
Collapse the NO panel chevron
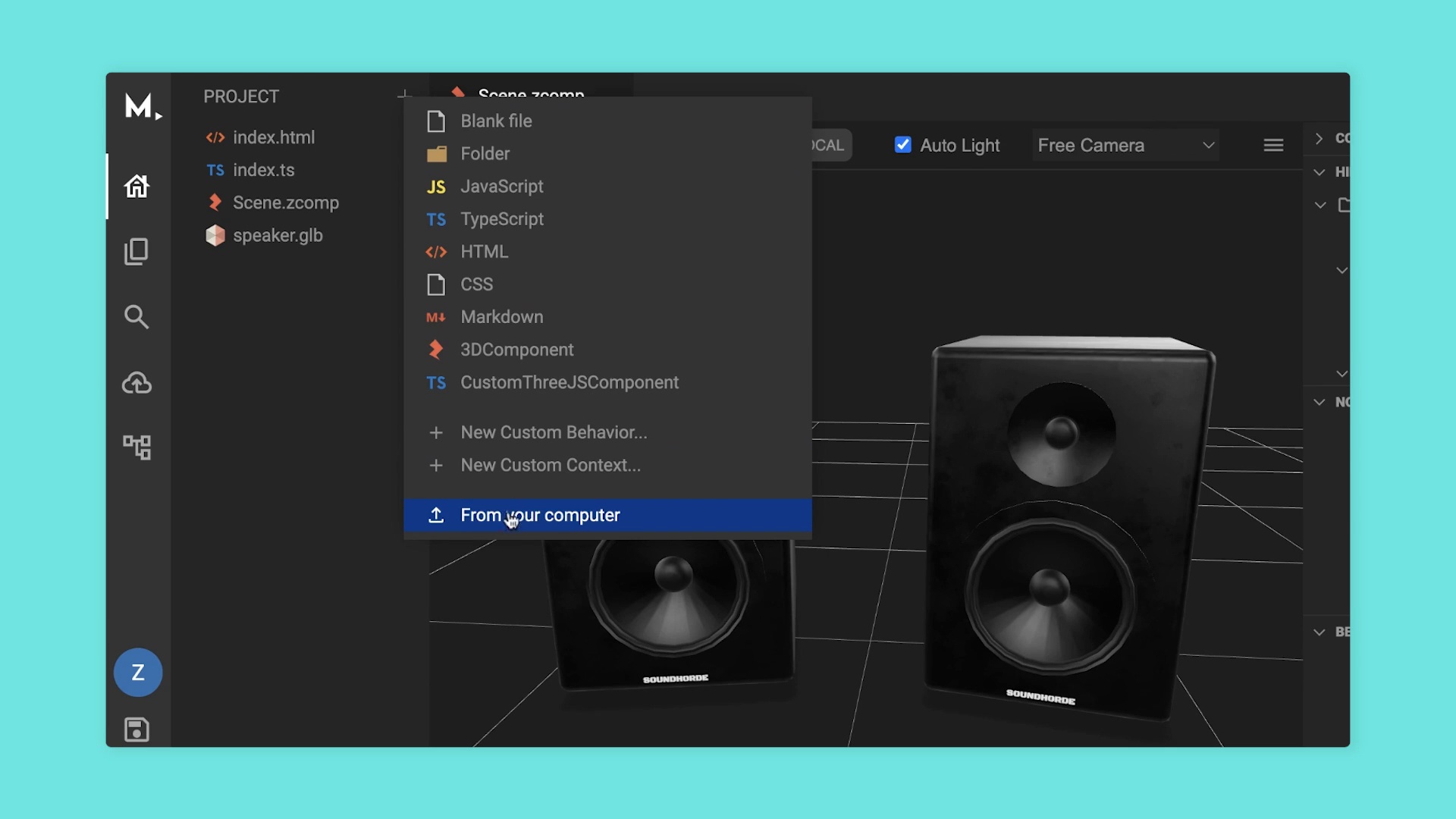1319,402
